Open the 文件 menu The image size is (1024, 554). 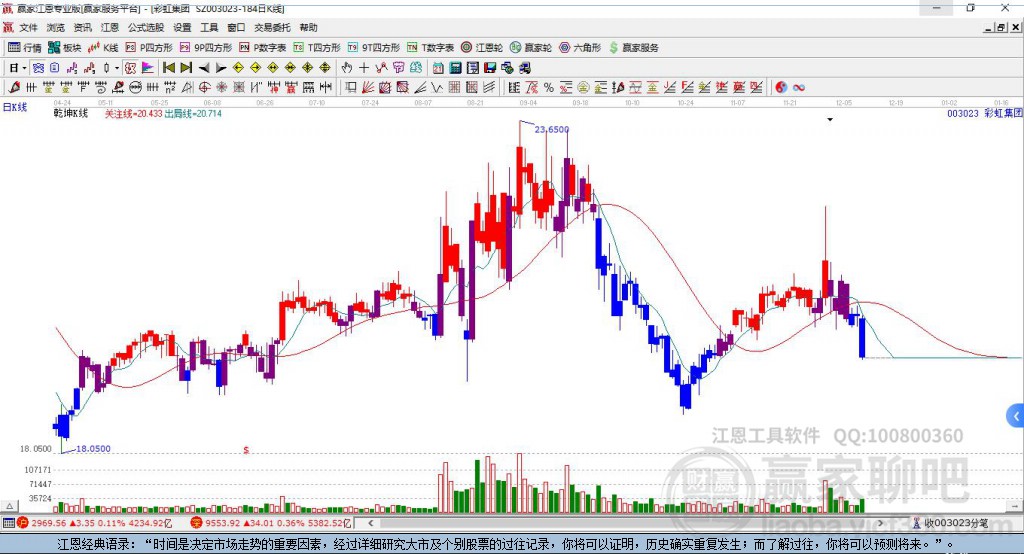[29, 27]
